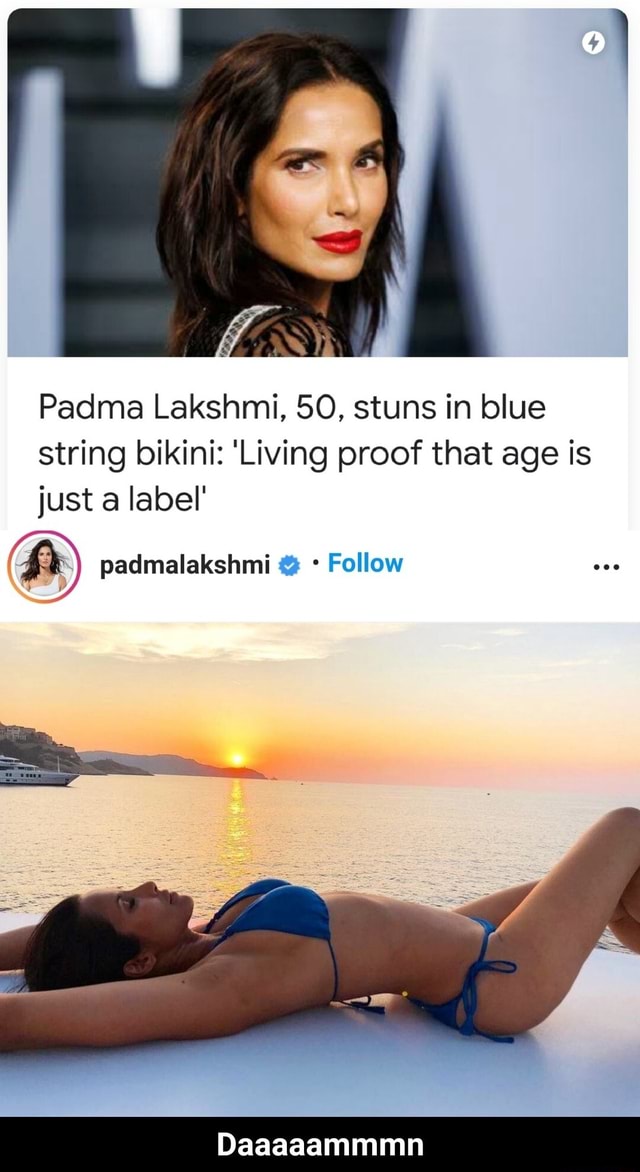The height and width of the screenshot is (1172, 640).
Task: Tap the AMP lightning bolt icon
Action: point(593,45)
